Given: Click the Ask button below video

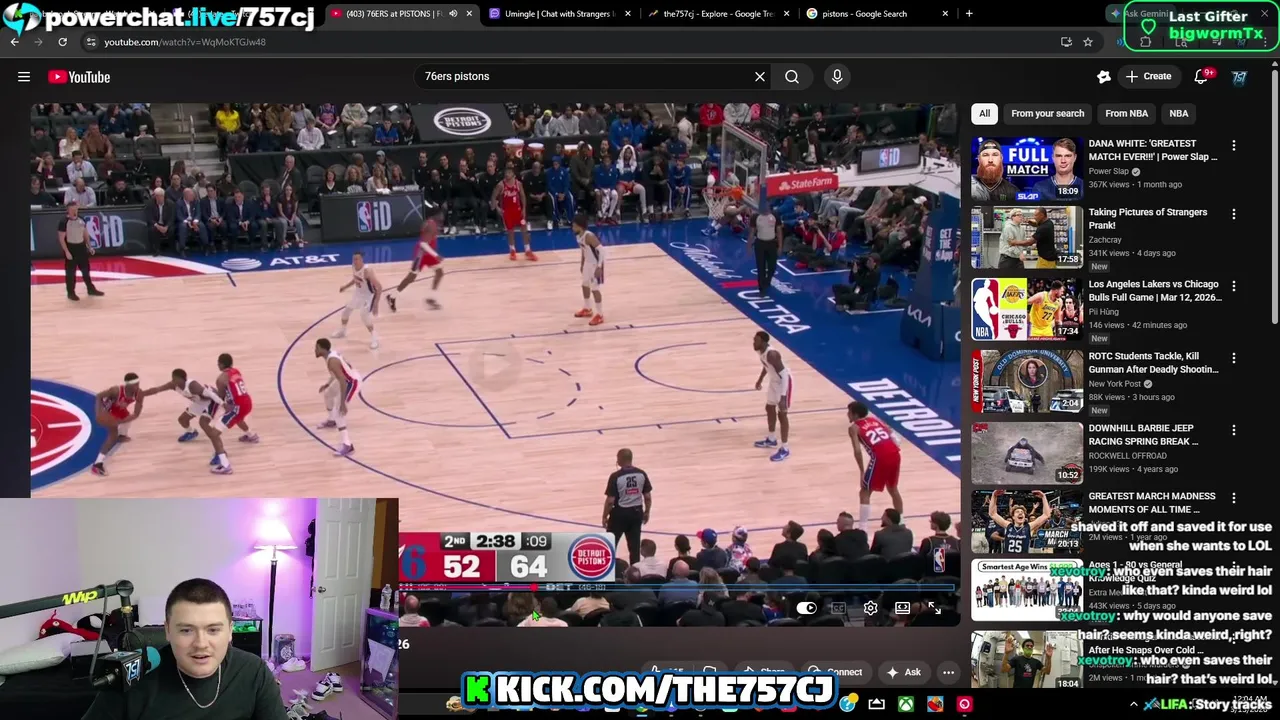Looking at the screenshot, I should pos(902,672).
